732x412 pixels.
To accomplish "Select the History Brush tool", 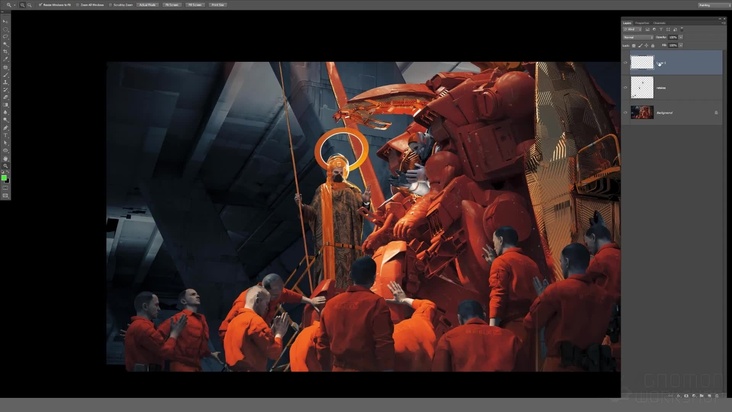I will [x=6, y=90].
